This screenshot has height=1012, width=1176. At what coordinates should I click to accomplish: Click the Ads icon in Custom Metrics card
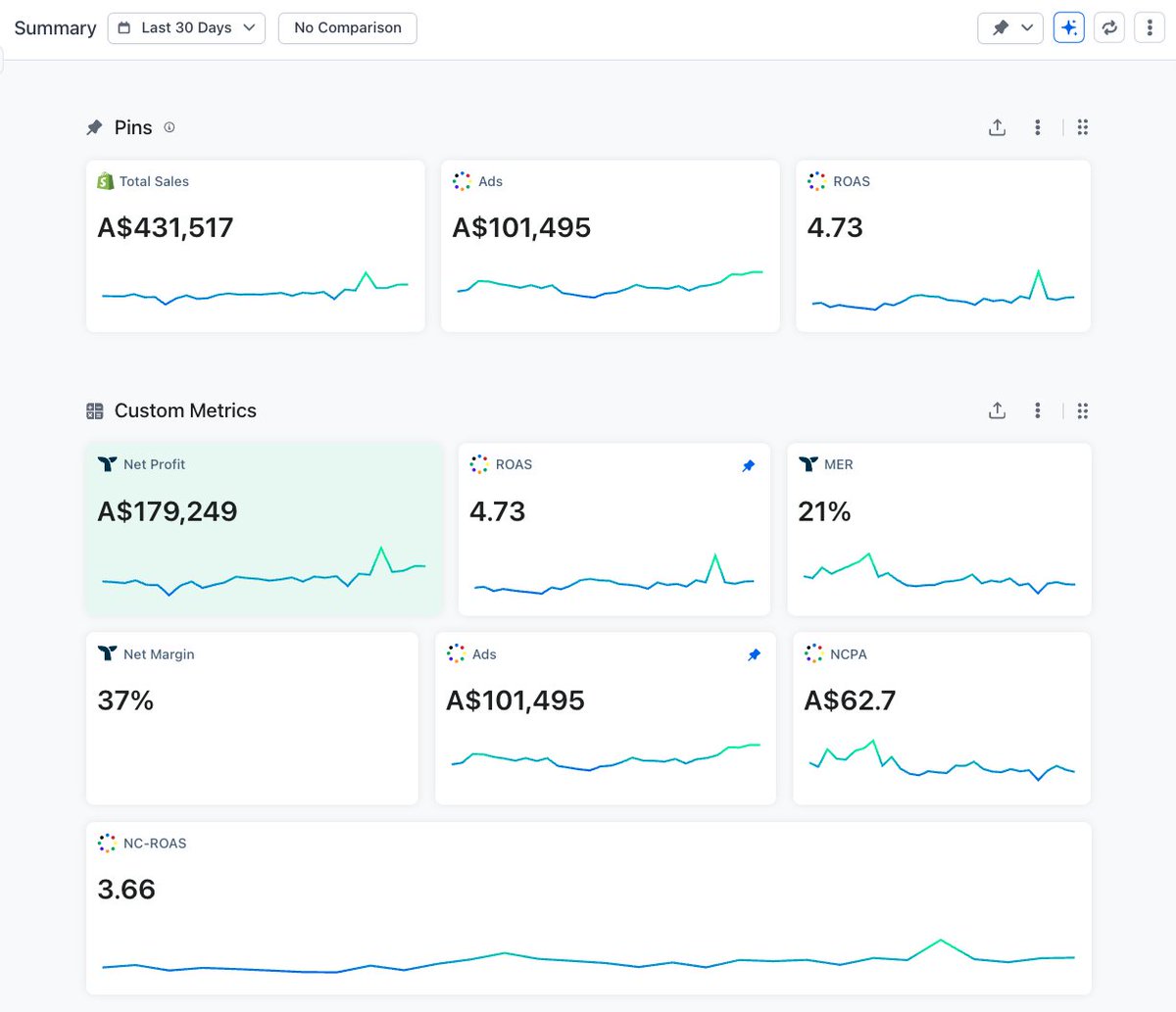click(456, 653)
